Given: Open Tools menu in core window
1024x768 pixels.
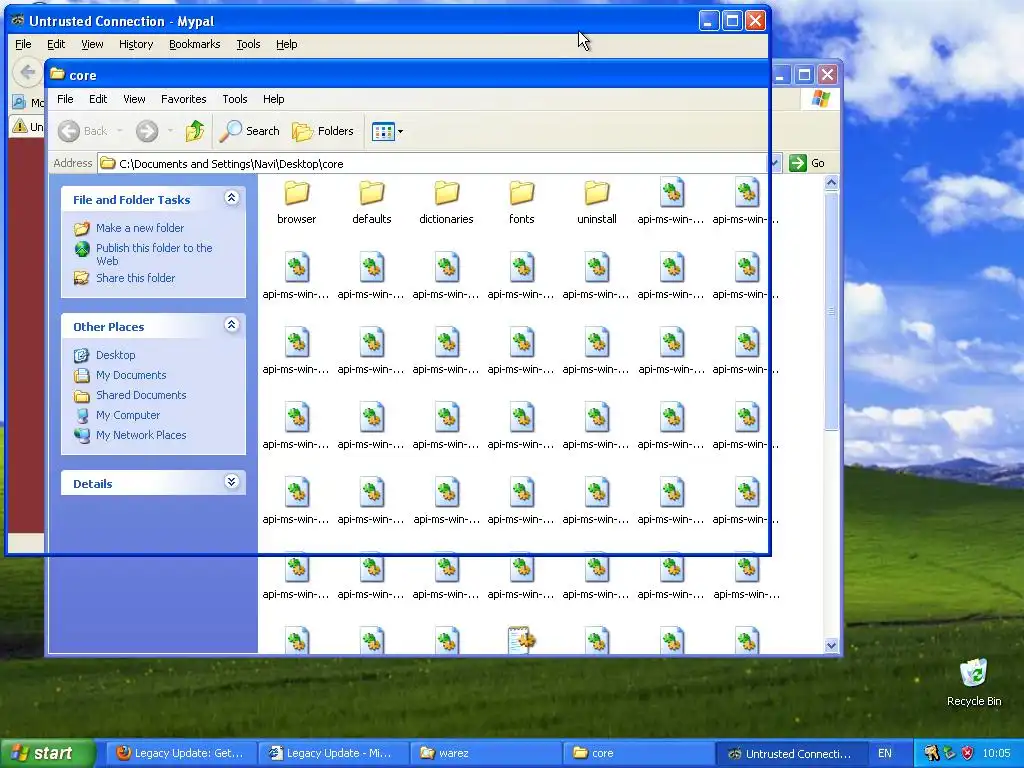Looking at the screenshot, I should [234, 99].
